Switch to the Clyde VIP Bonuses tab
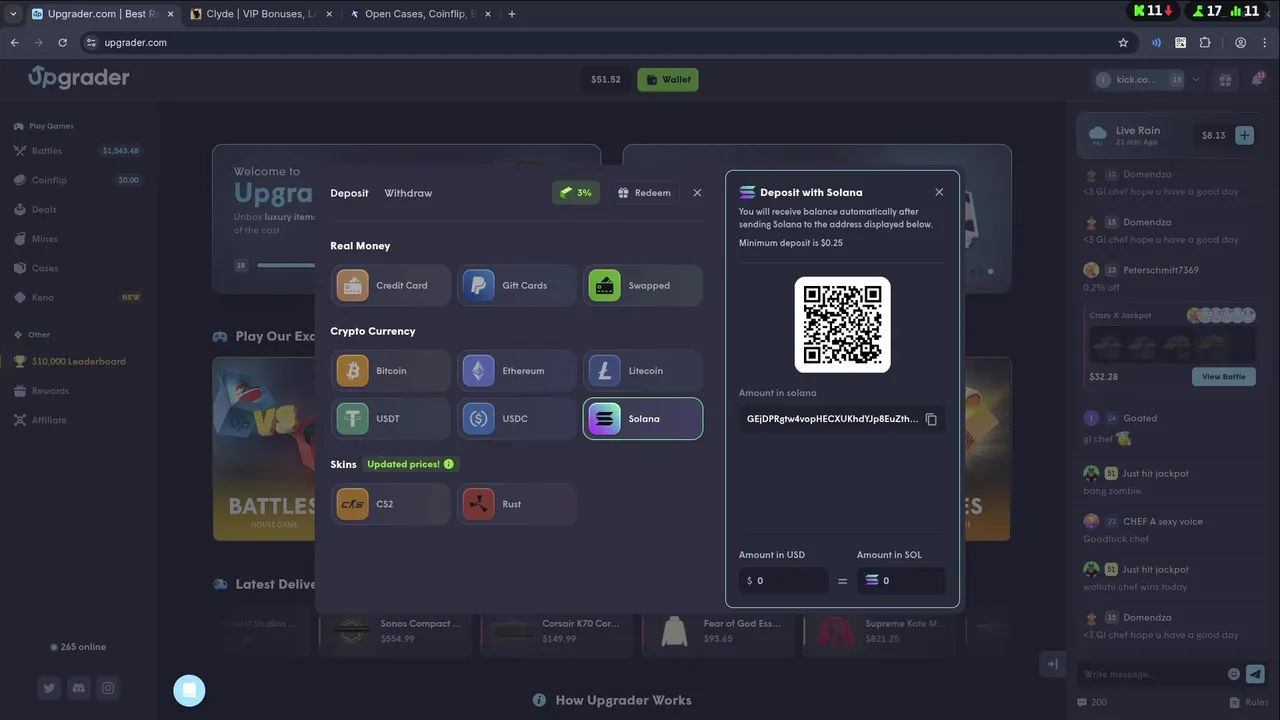The width and height of the screenshot is (1280, 720). 260,14
